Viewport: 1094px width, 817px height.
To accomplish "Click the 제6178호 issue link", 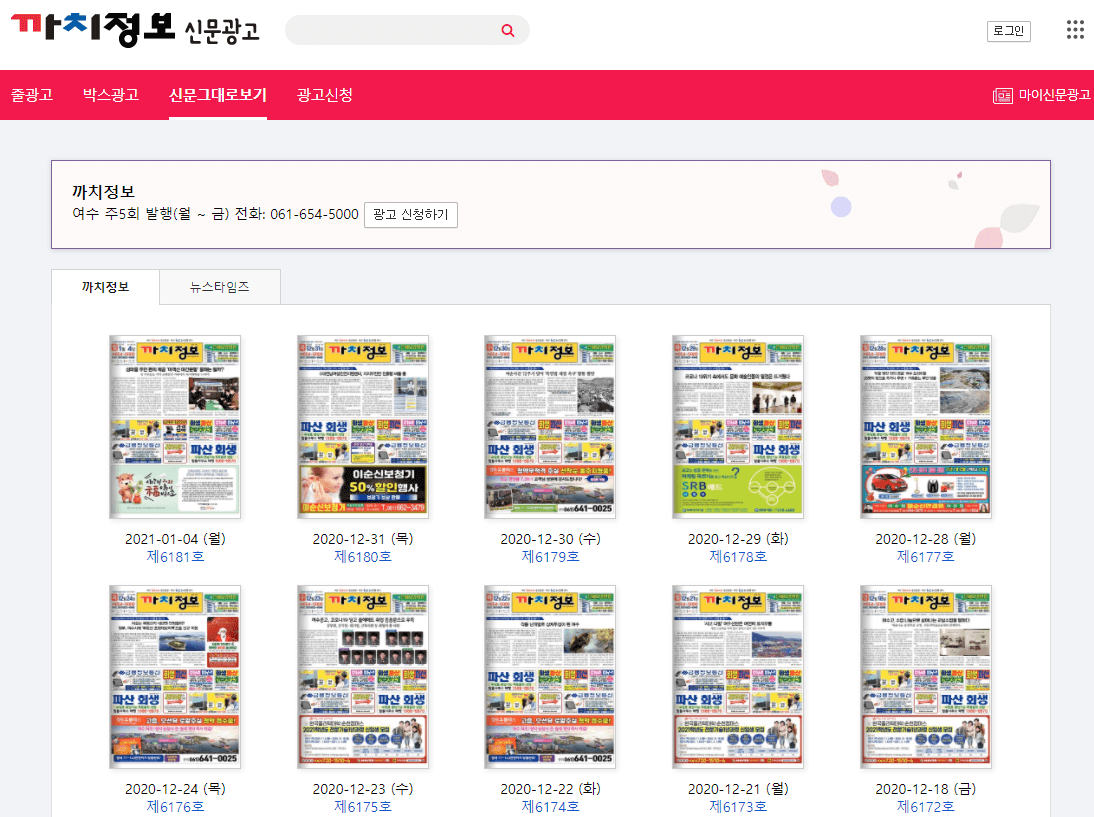I will pos(738,557).
